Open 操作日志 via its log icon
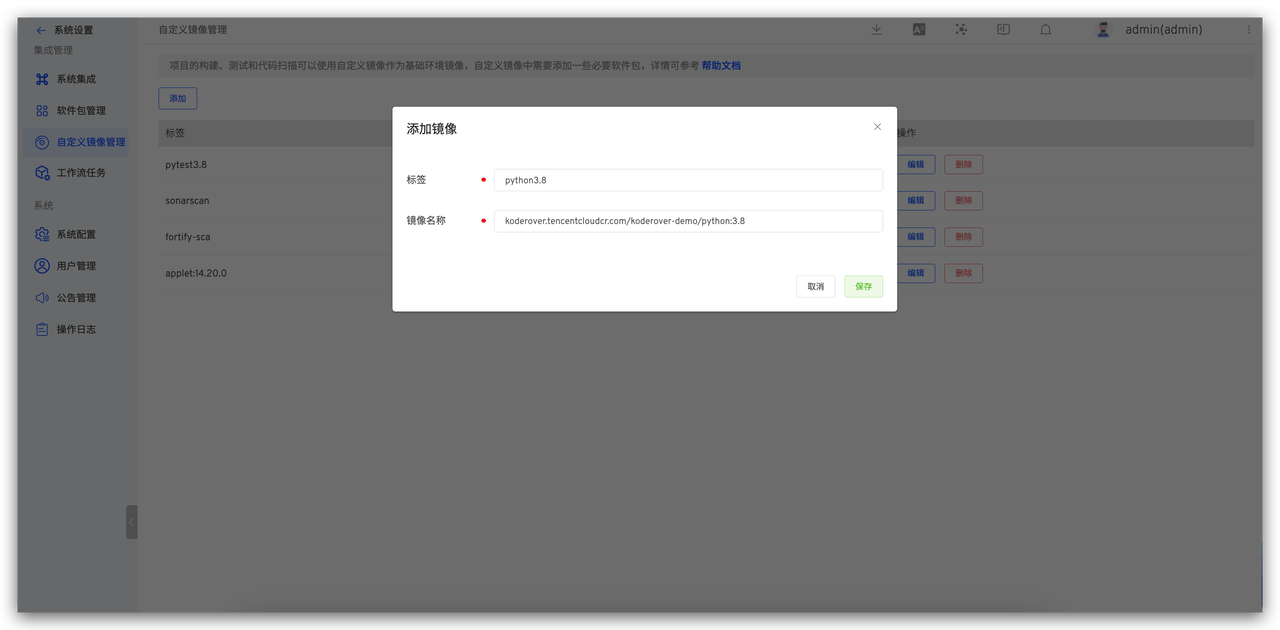This screenshot has width=1280, height=630. coord(40,328)
